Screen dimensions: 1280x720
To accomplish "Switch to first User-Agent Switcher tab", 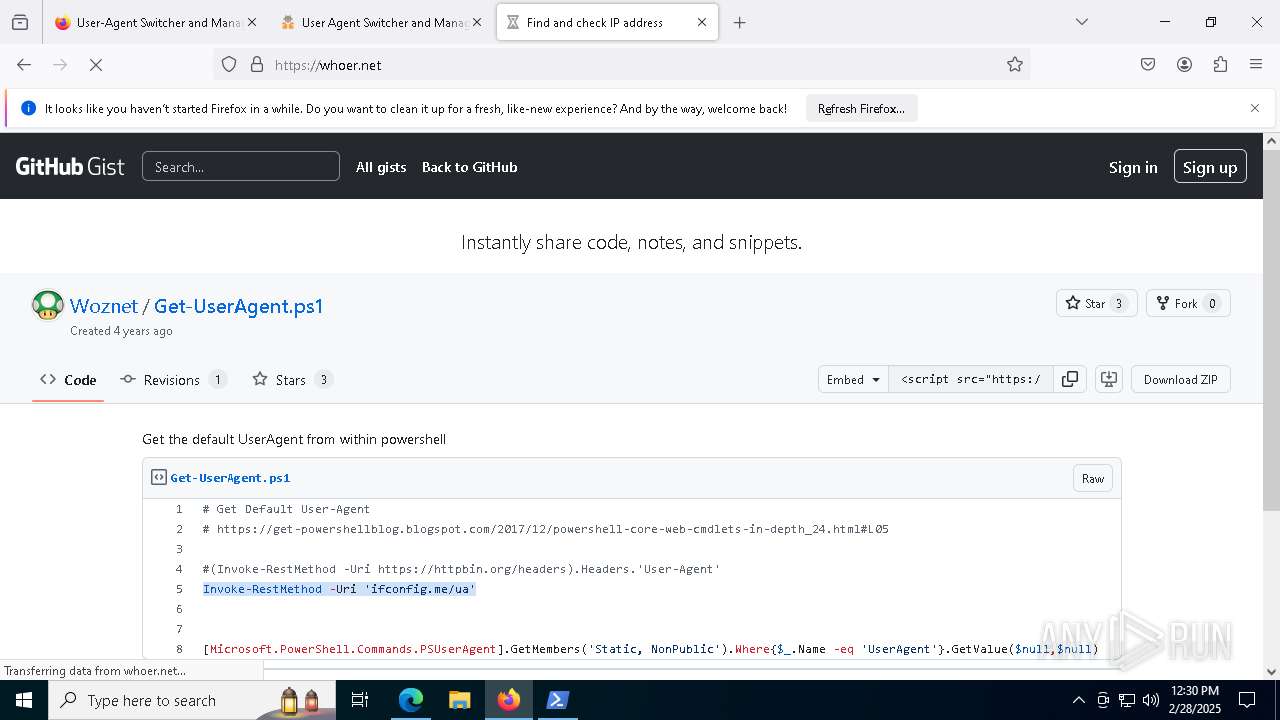I will (x=156, y=22).
